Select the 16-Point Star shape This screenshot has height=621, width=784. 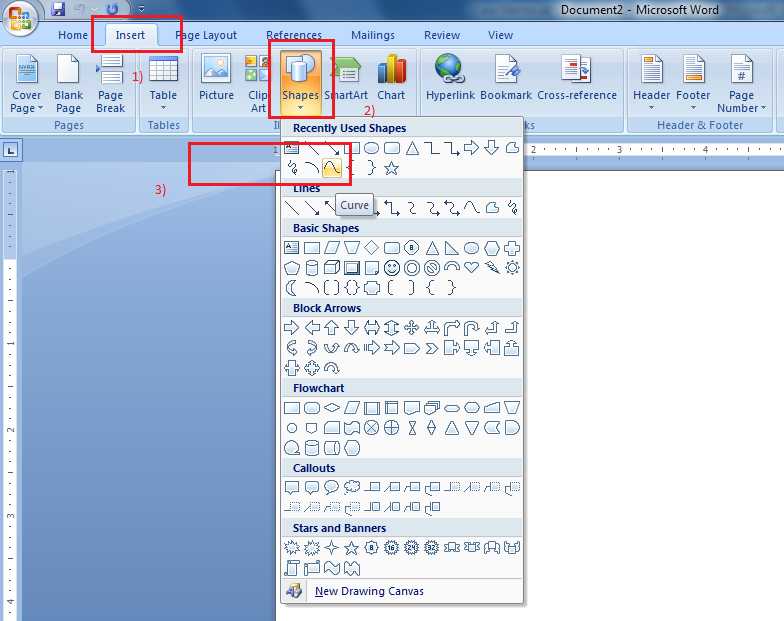click(392, 548)
